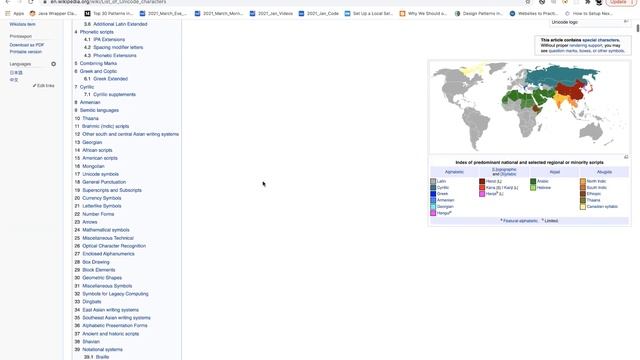The image size is (640, 360).
Task: Jump to Combining Marks section
Action: 98,63
